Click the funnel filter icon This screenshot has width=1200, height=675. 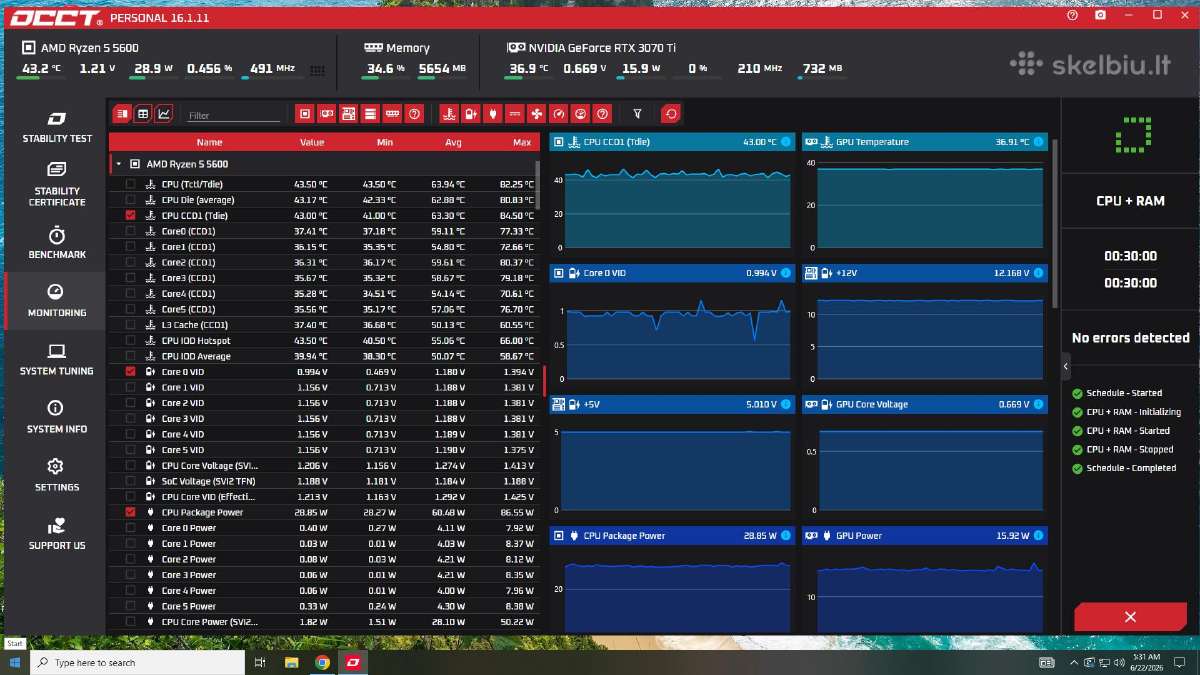click(638, 114)
